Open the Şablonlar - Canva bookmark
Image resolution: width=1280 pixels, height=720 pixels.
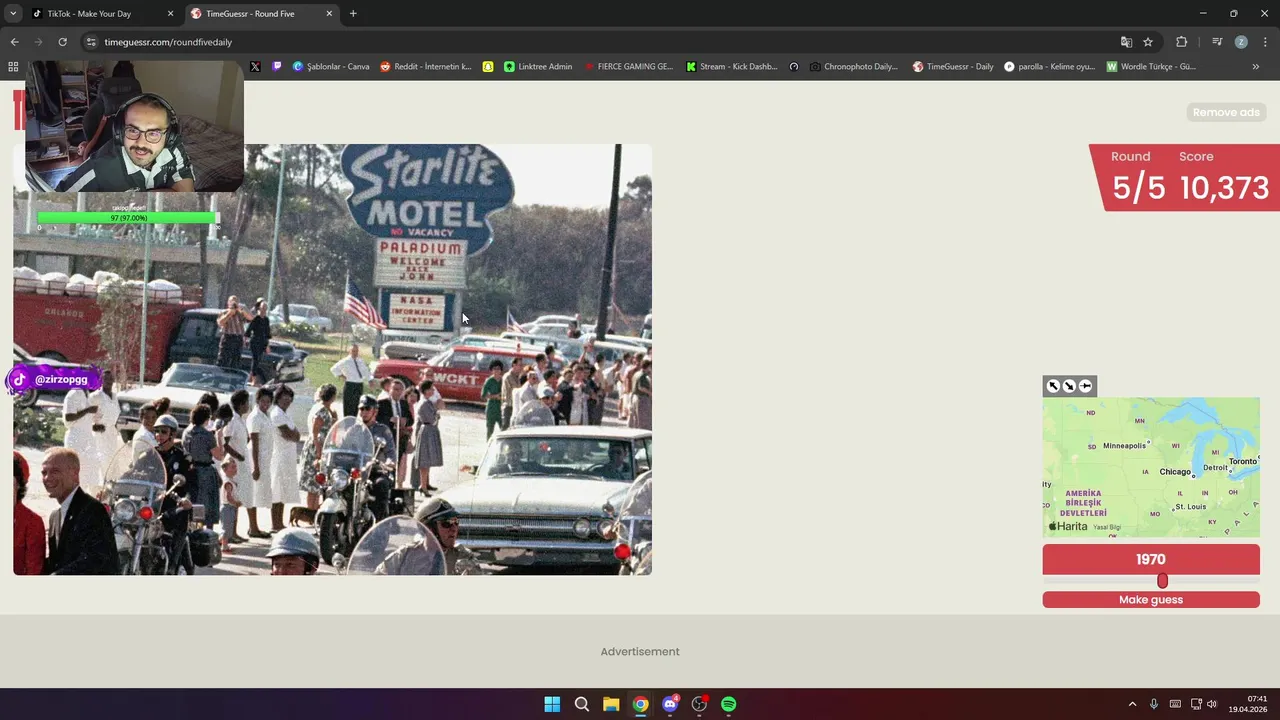pyautogui.click(x=331, y=67)
